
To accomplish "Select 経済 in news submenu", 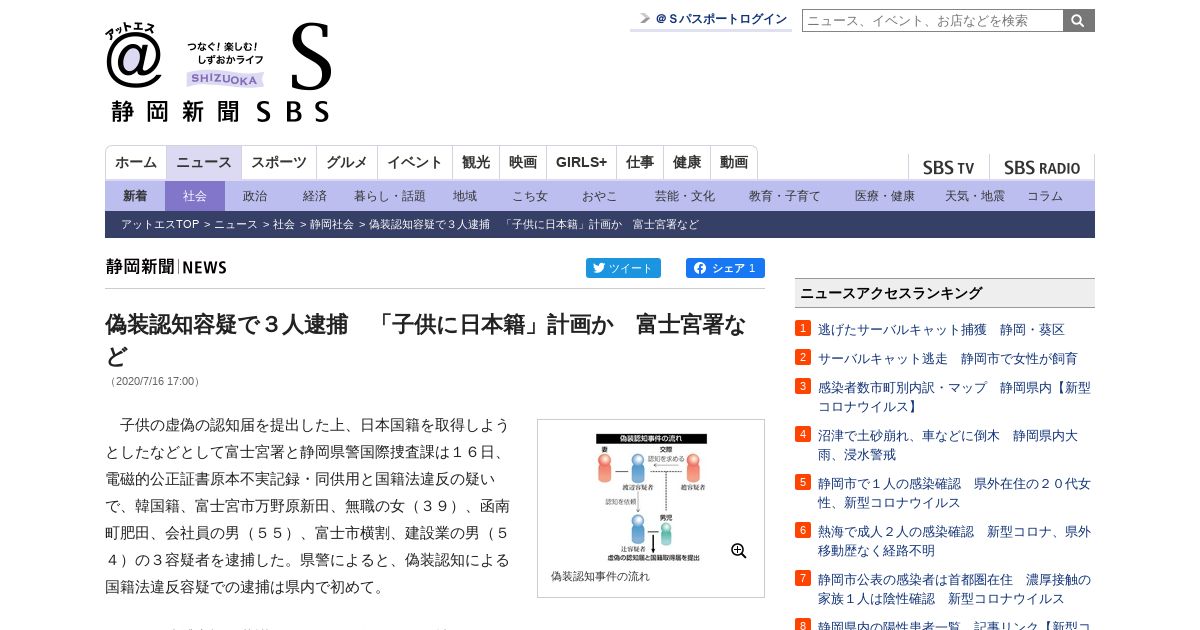I will [x=315, y=196].
